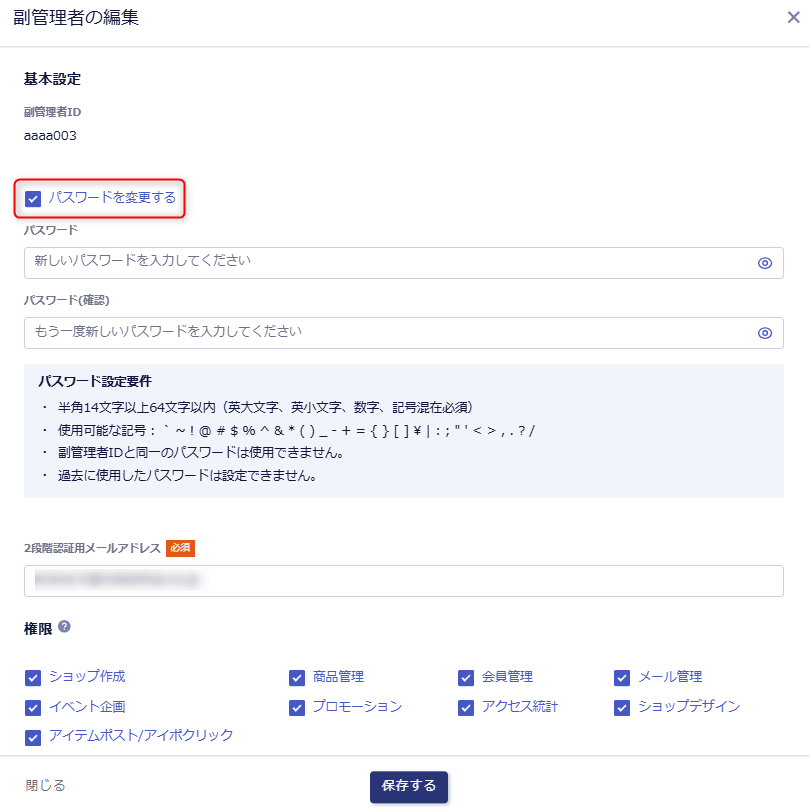Uncheck アクセス統計 permission
This screenshot has width=809, height=810.
[466, 708]
